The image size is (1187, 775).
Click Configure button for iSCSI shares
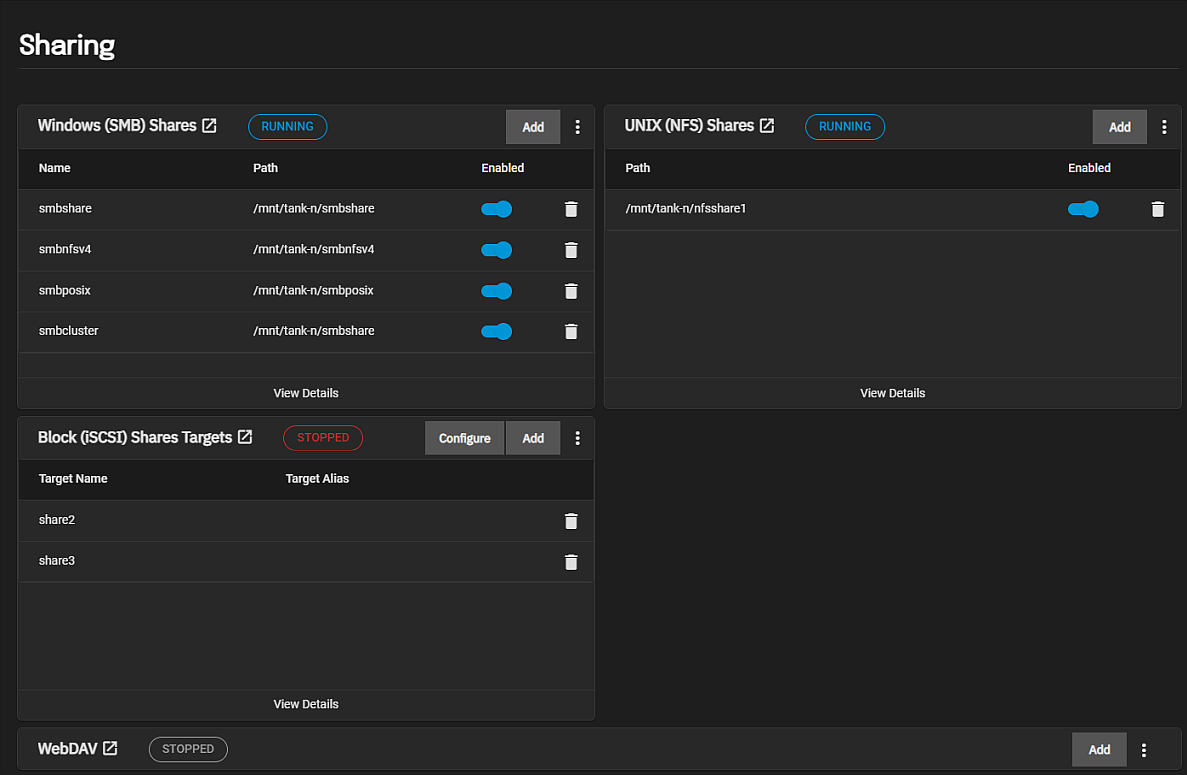pyautogui.click(x=464, y=438)
